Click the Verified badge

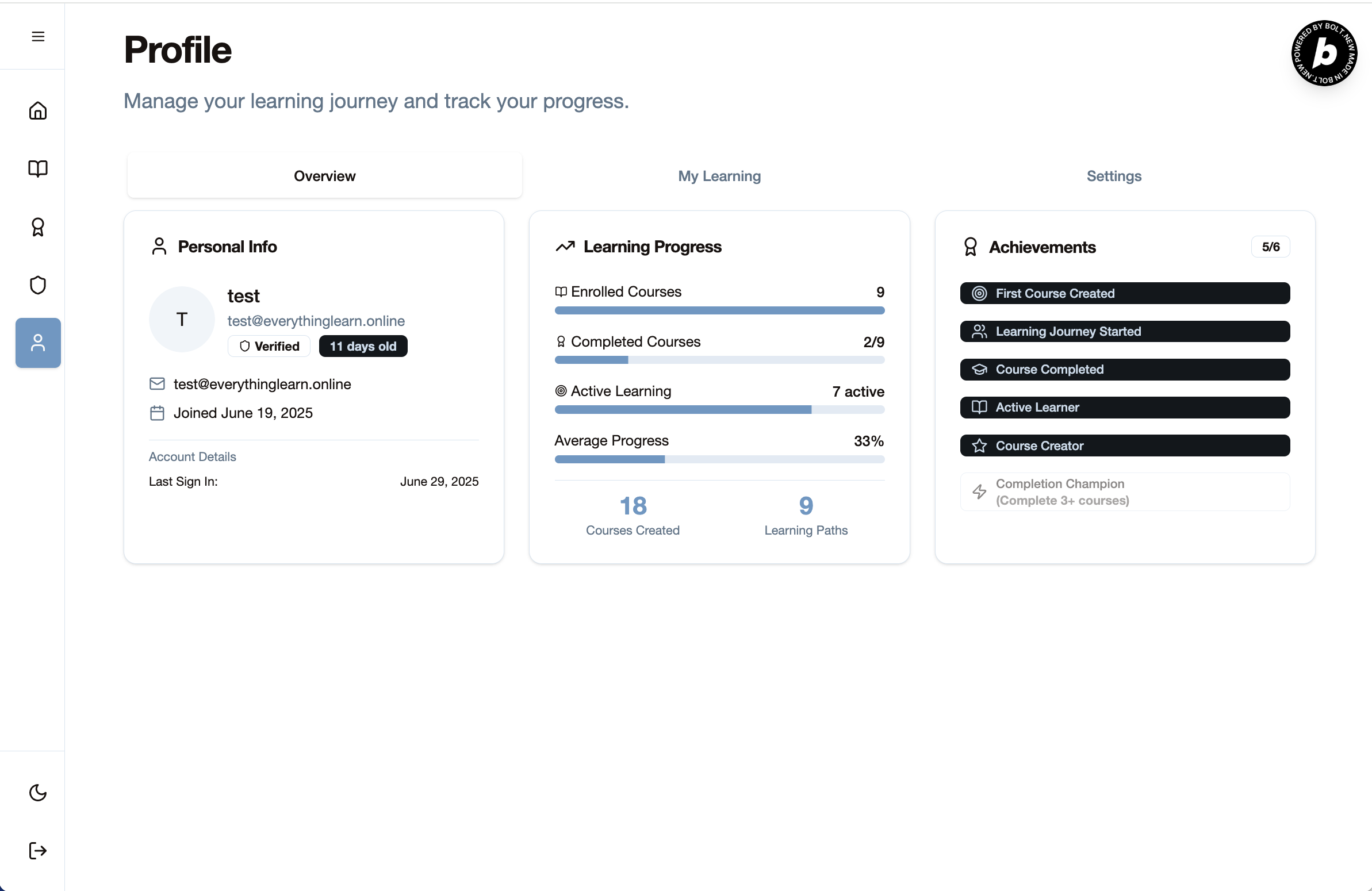269,347
